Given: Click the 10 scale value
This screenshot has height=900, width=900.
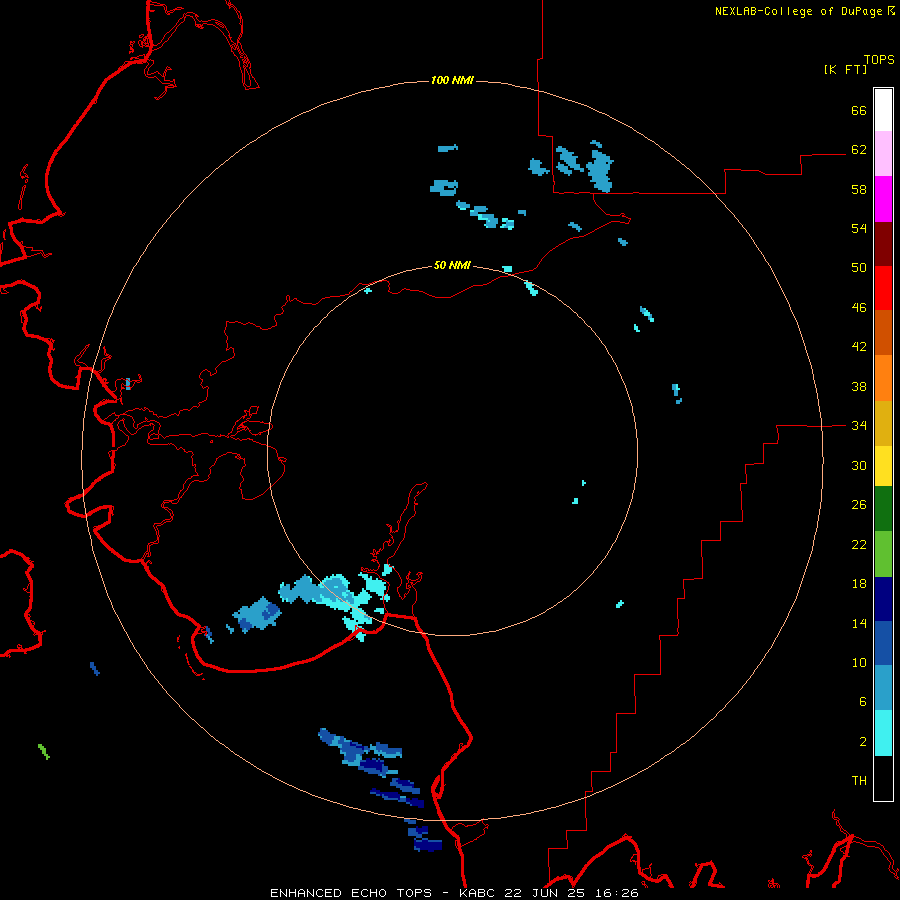Looking at the screenshot, I should 859,662.
